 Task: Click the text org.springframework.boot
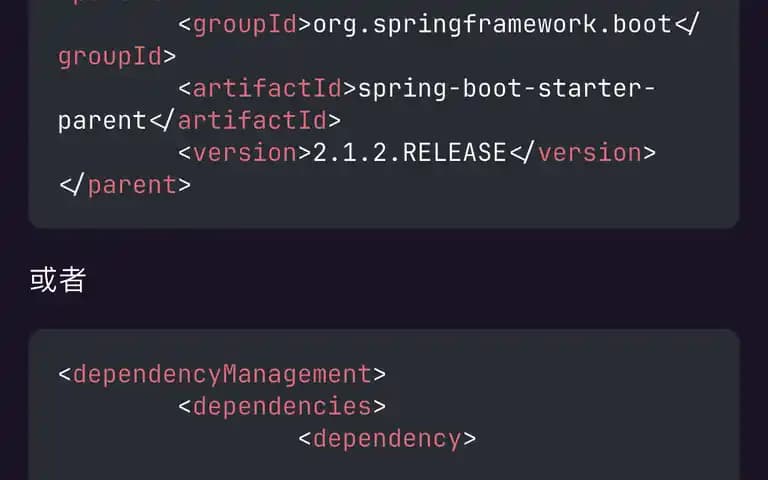point(492,24)
